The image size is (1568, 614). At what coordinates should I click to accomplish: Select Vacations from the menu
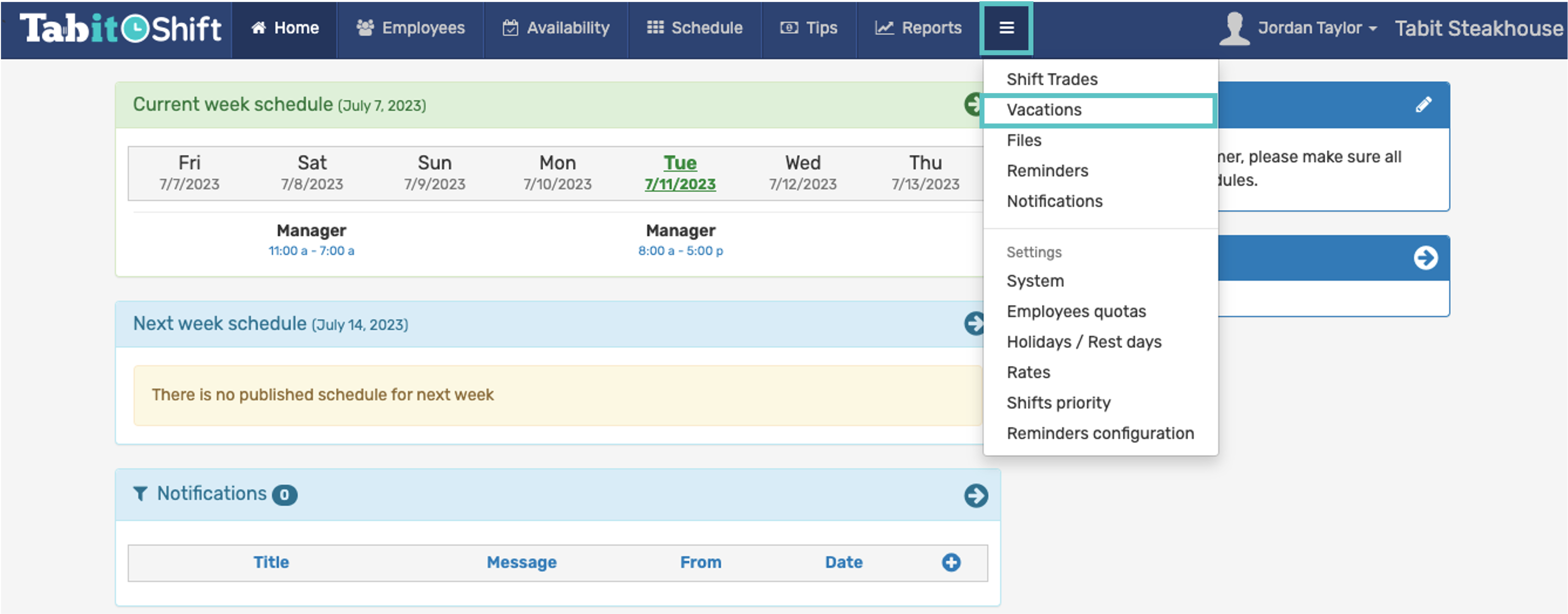[1044, 110]
